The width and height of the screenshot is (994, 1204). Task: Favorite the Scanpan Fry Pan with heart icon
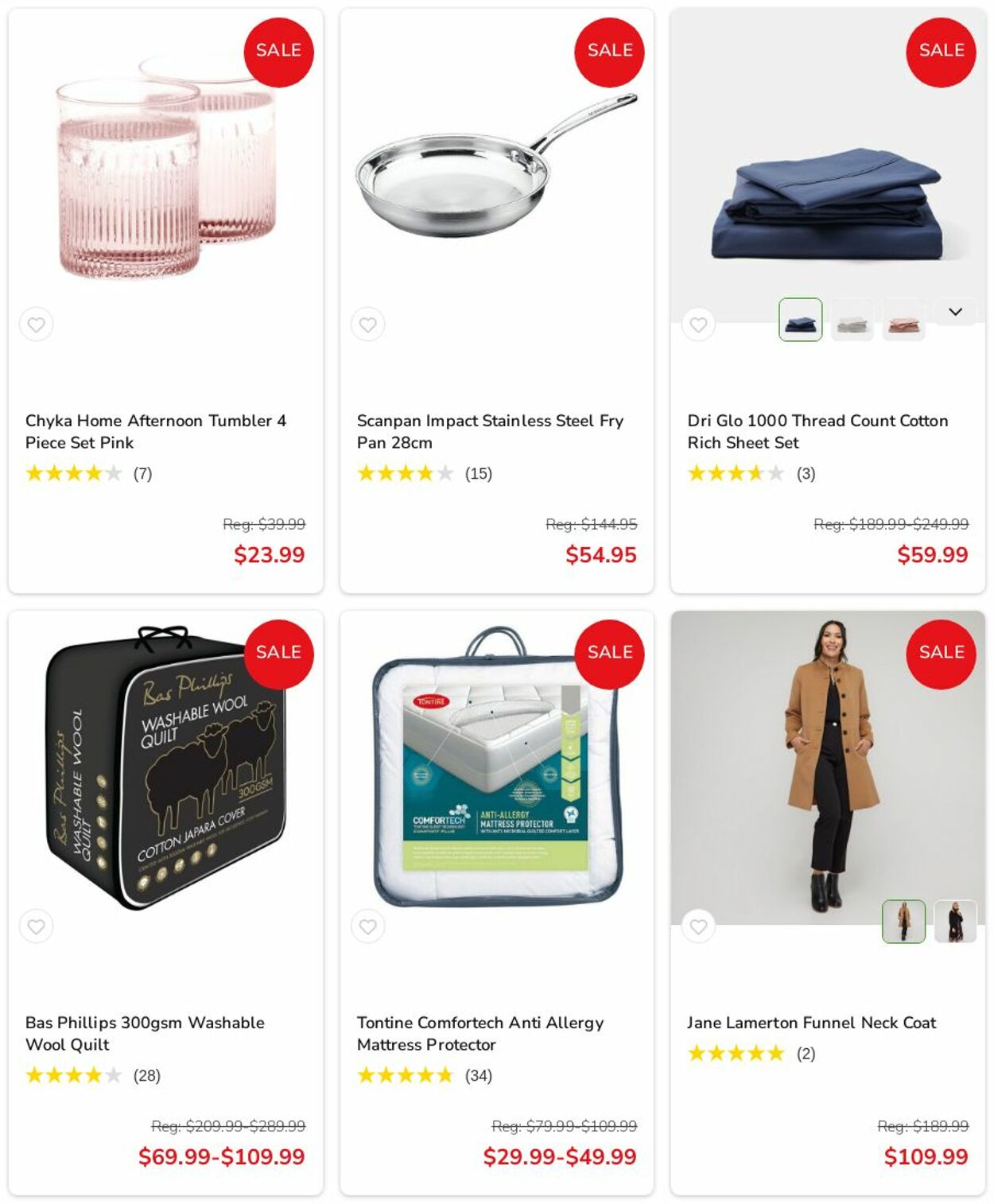[367, 324]
